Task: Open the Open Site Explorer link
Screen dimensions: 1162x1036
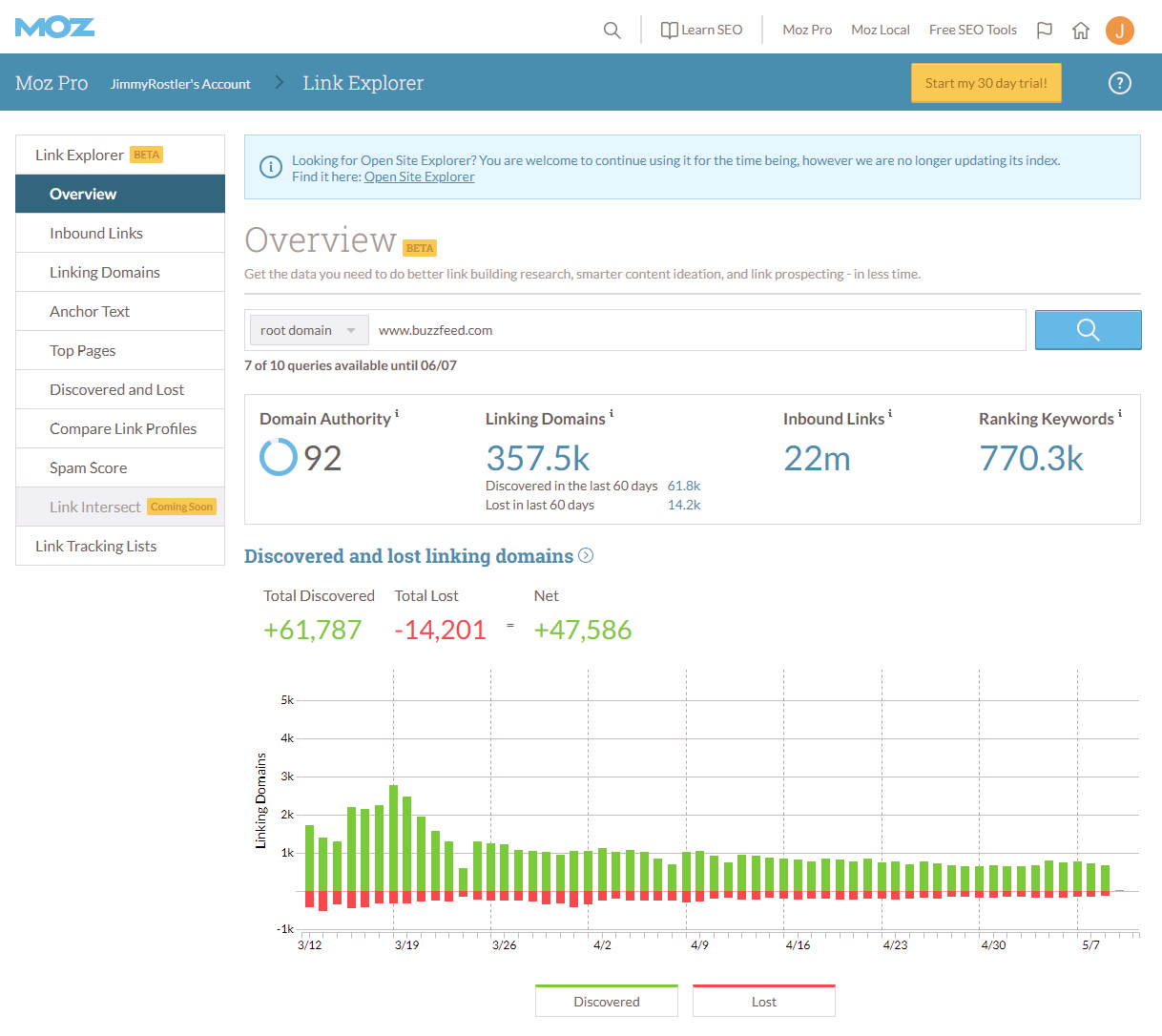Action: 419,176
